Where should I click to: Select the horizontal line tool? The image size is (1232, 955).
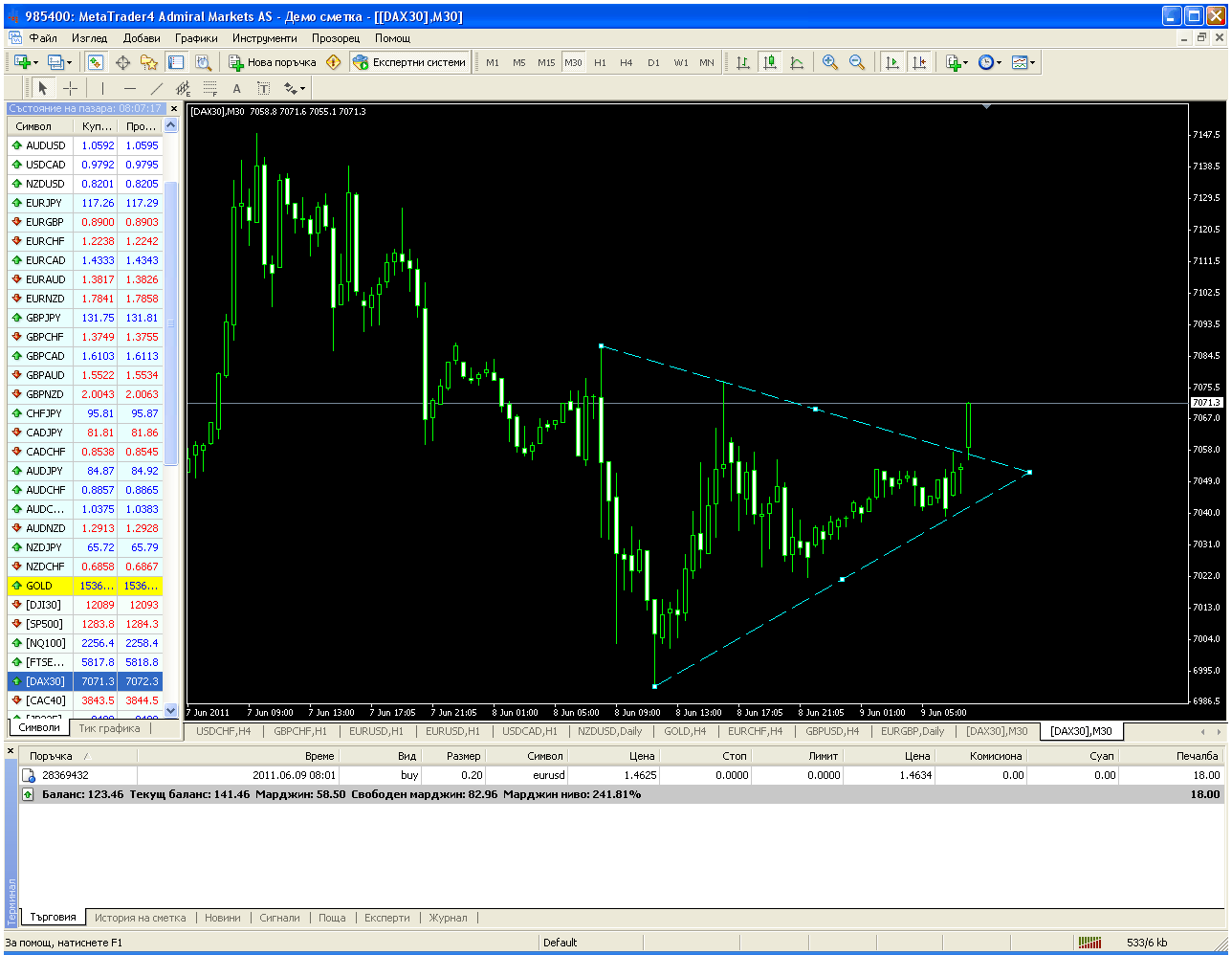[x=130, y=88]
